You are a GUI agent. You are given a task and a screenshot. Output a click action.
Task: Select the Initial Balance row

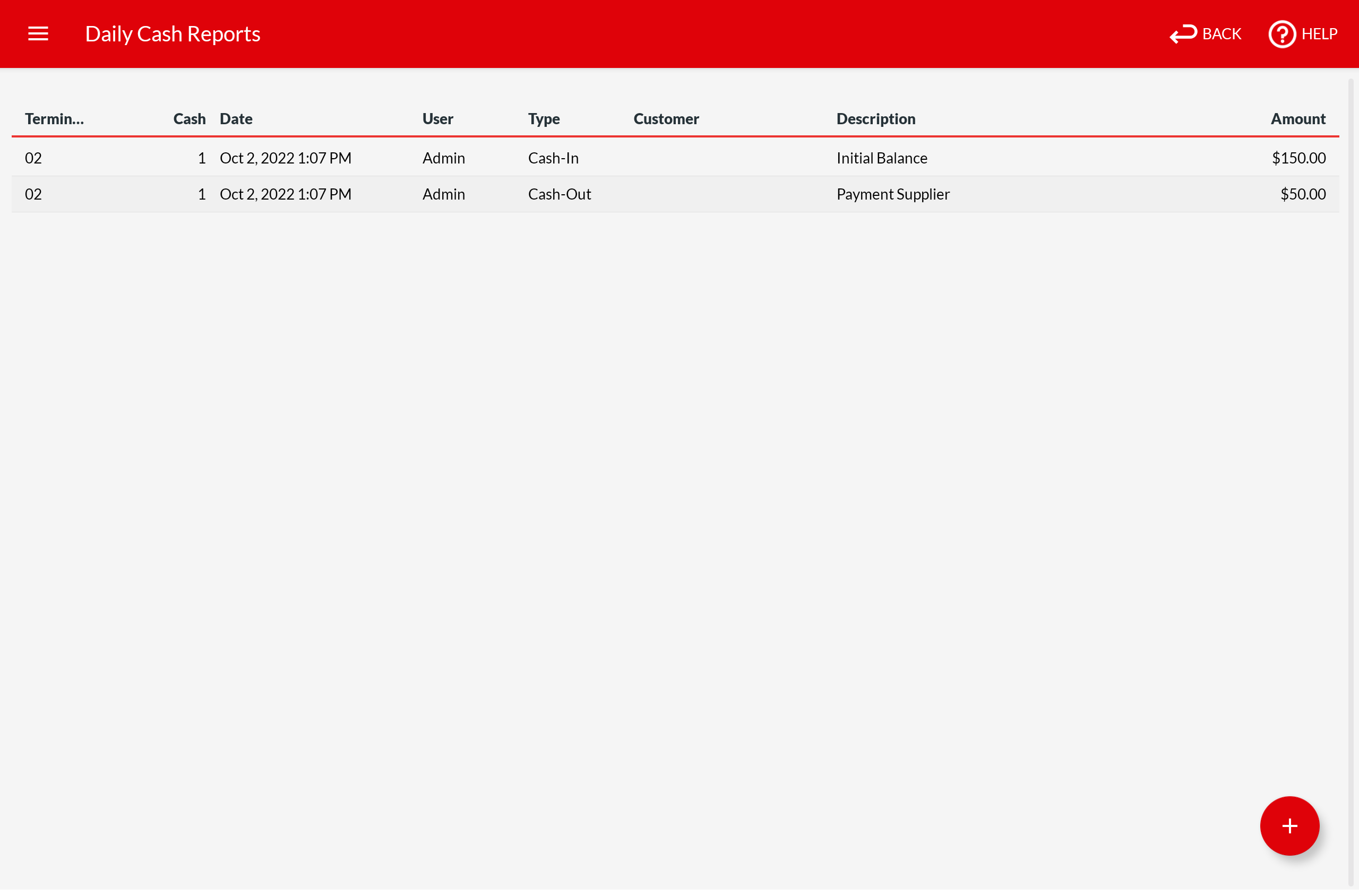[x=882, y=158]
